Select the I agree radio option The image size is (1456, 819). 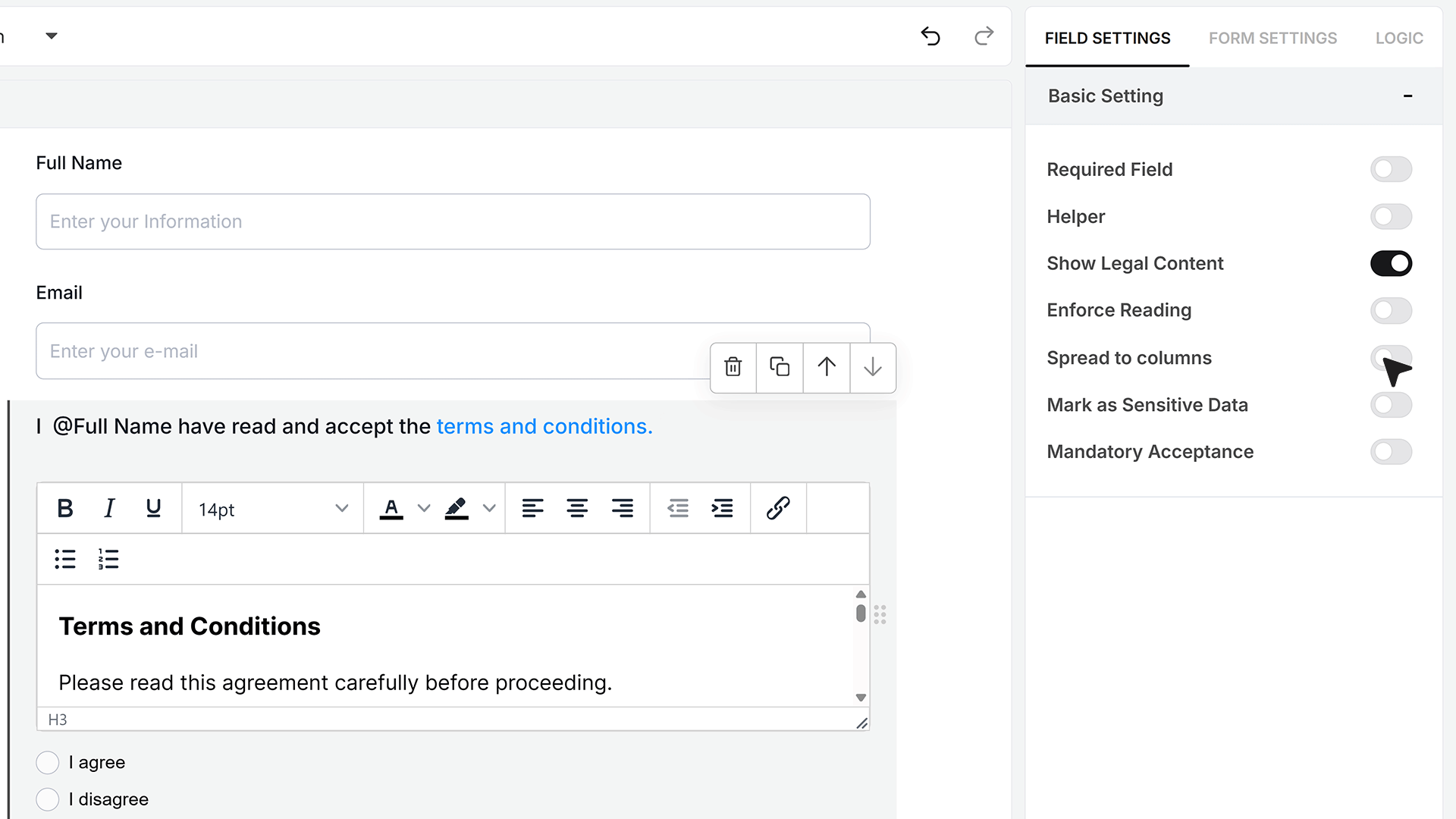click(48, 762)
